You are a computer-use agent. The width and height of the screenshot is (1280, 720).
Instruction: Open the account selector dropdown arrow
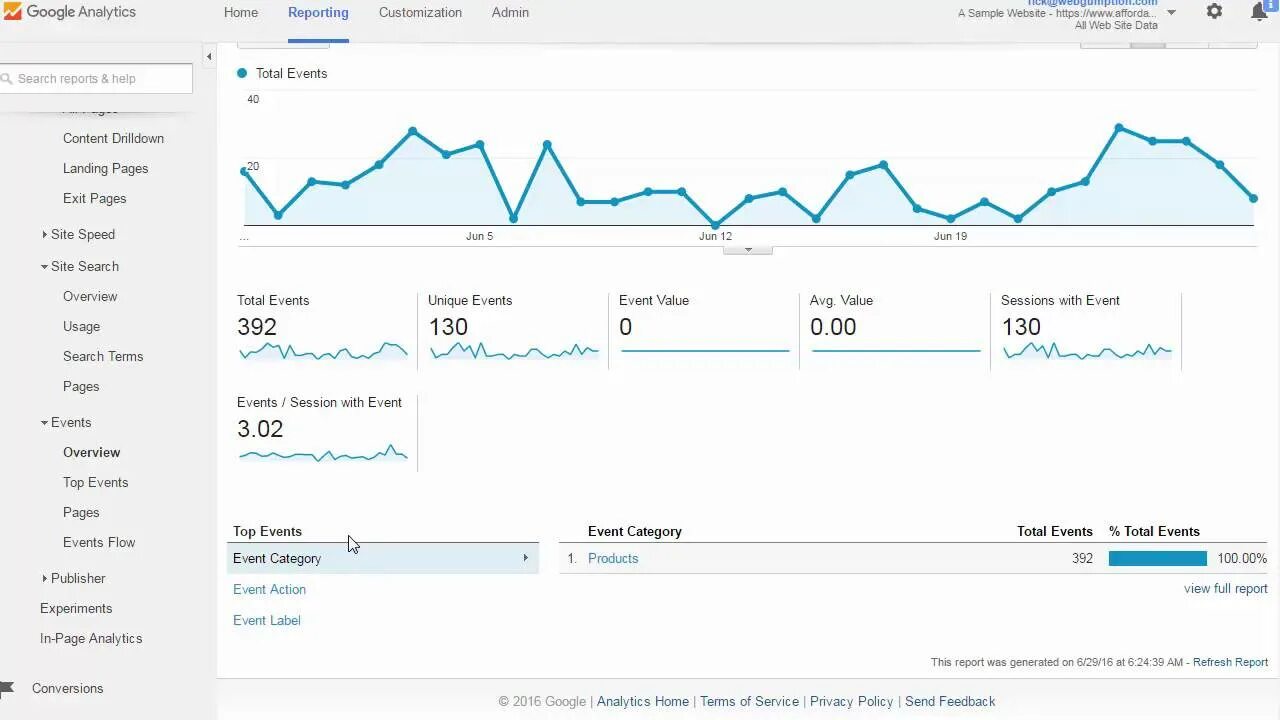tap(1172, 13)
